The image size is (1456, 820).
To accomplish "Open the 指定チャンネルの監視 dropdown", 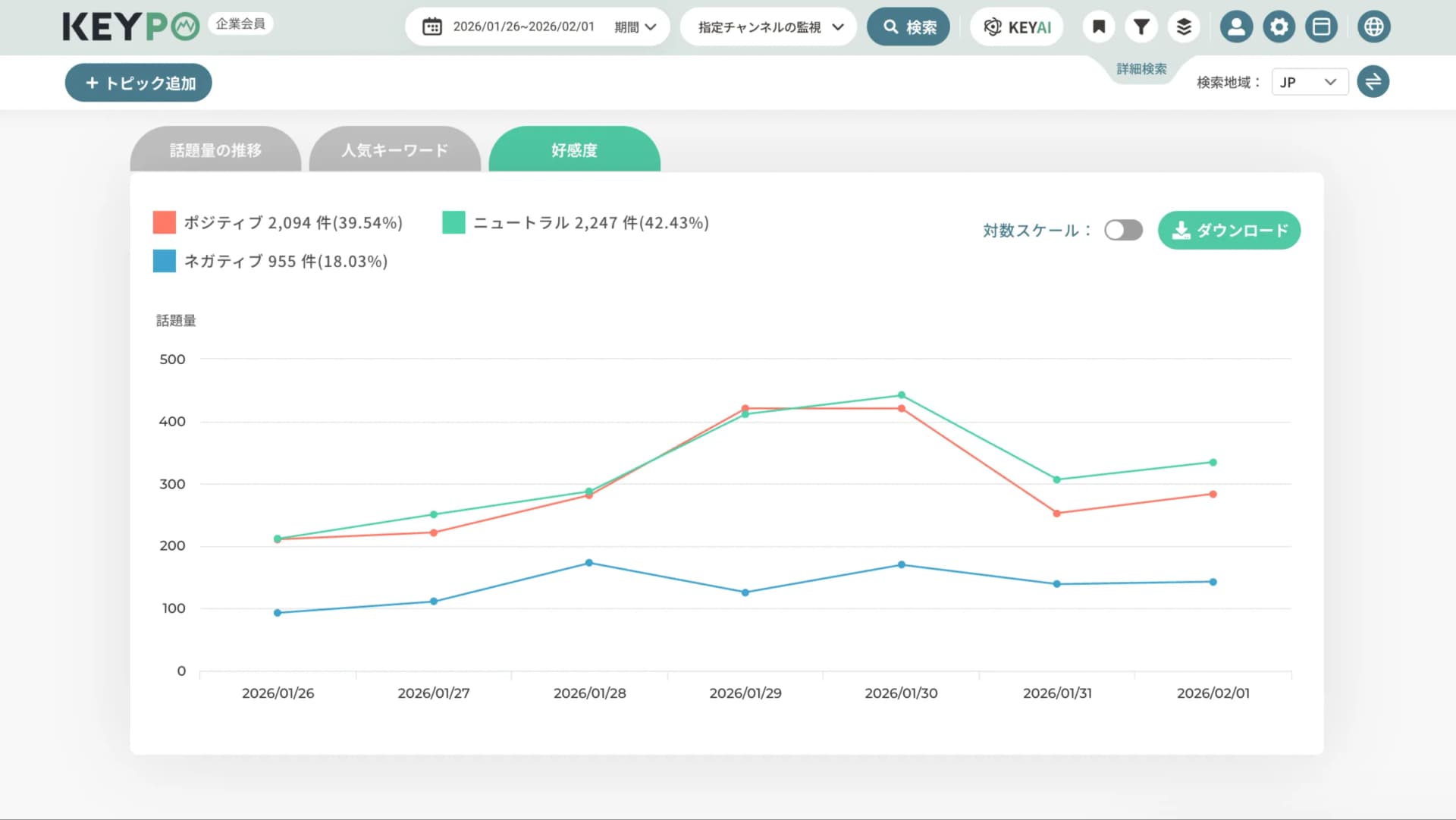I will [x=768, y=27].
